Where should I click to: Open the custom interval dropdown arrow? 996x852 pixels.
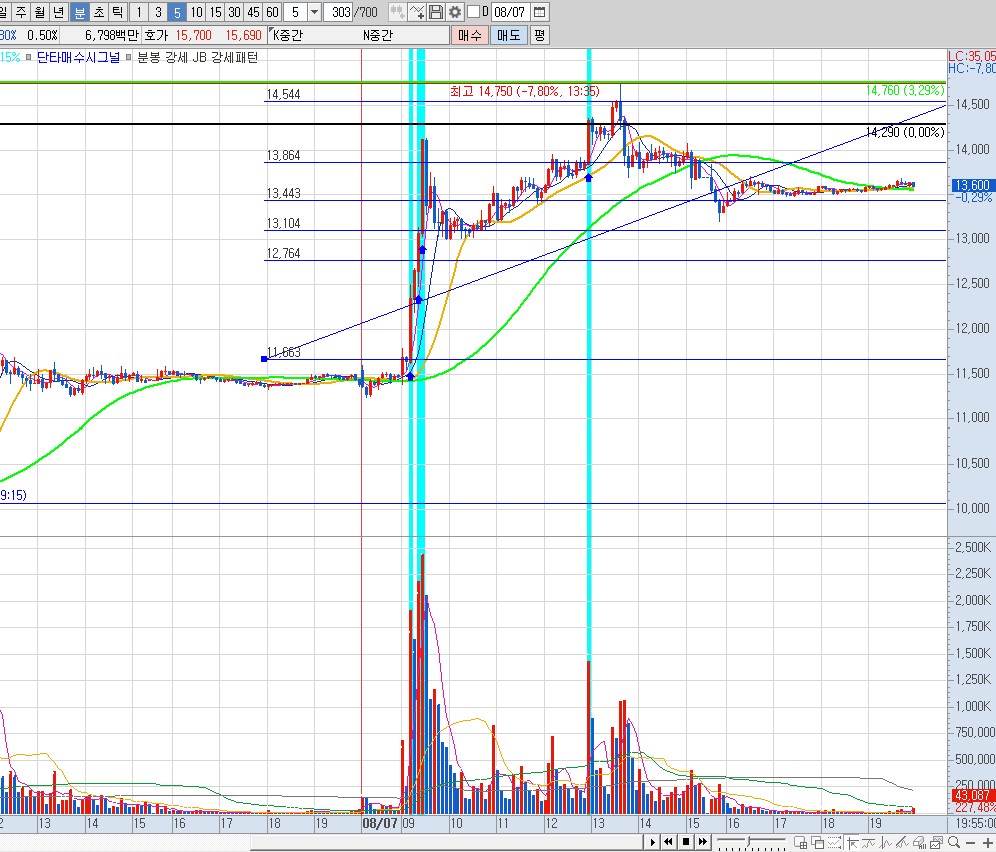click(x=314, y=11)
